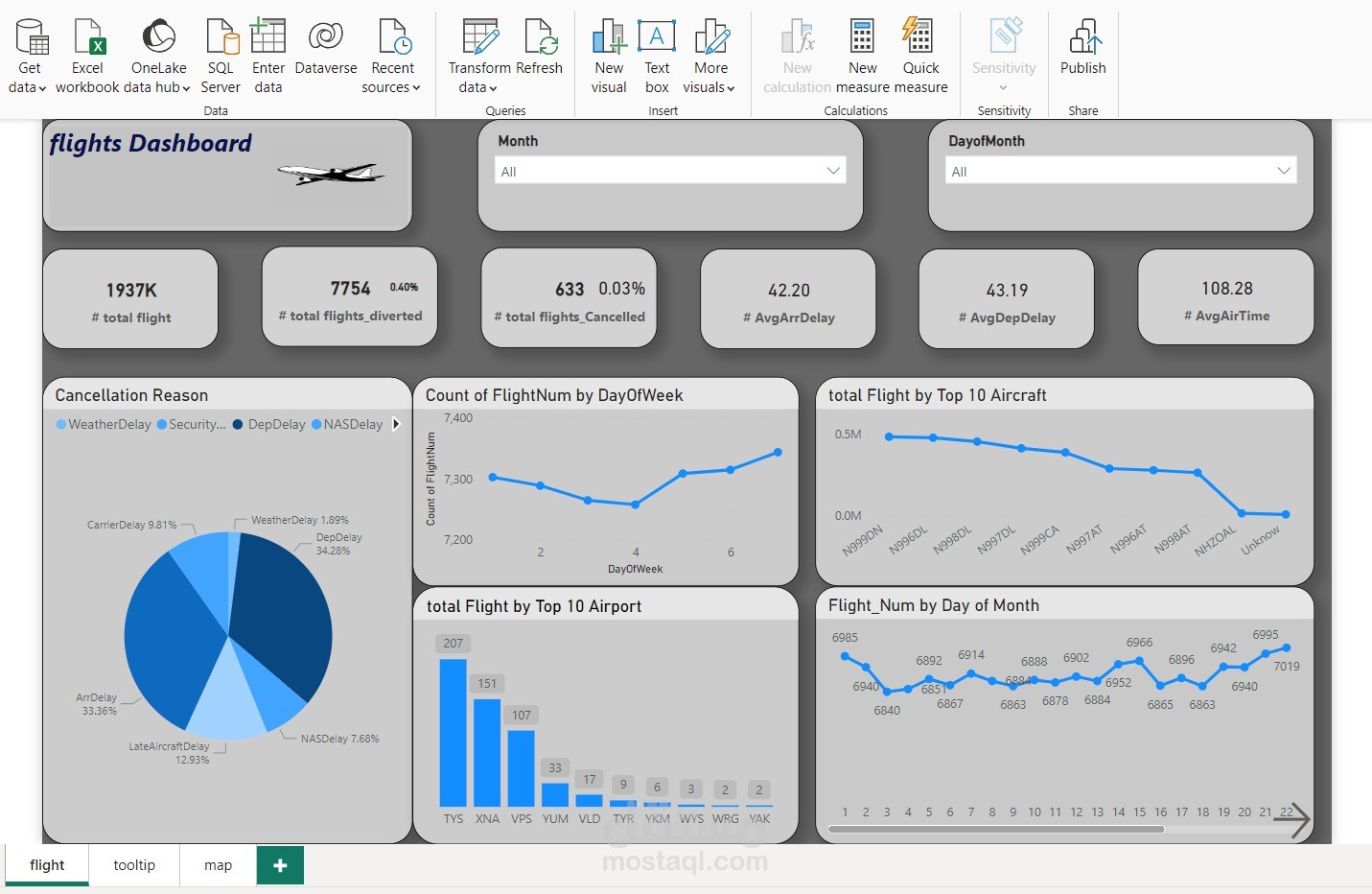
Task: Click Transform data icon
Action: click(480, 36)
